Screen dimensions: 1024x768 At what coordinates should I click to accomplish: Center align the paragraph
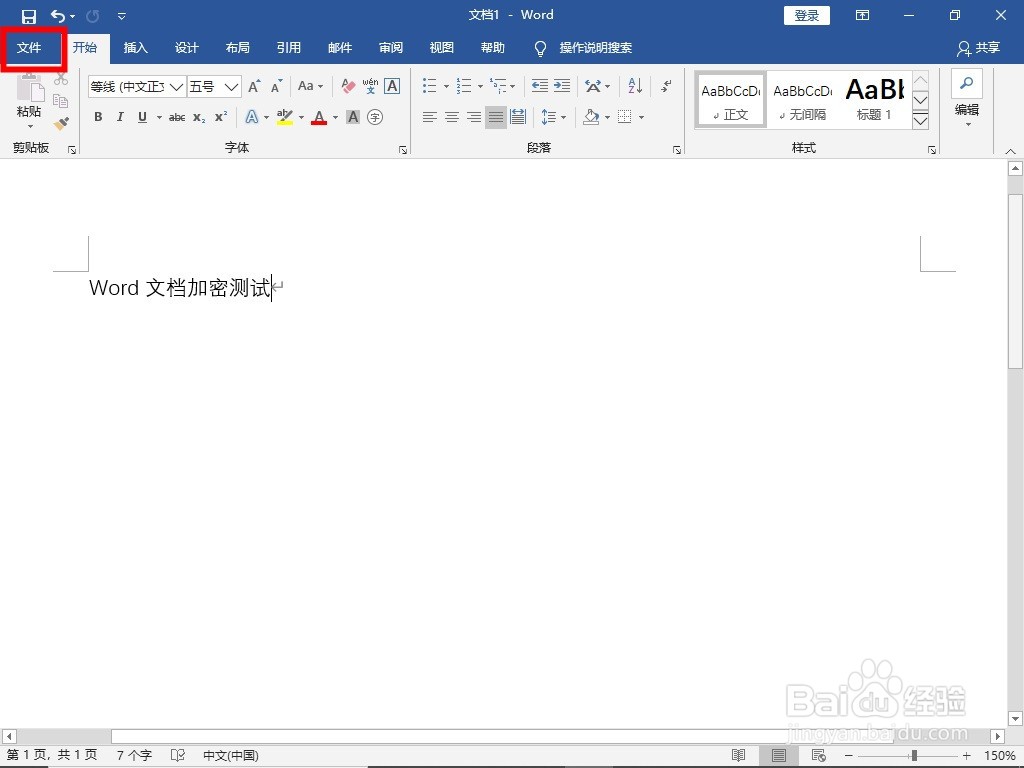pyautogui.click(x=451, y=117)
